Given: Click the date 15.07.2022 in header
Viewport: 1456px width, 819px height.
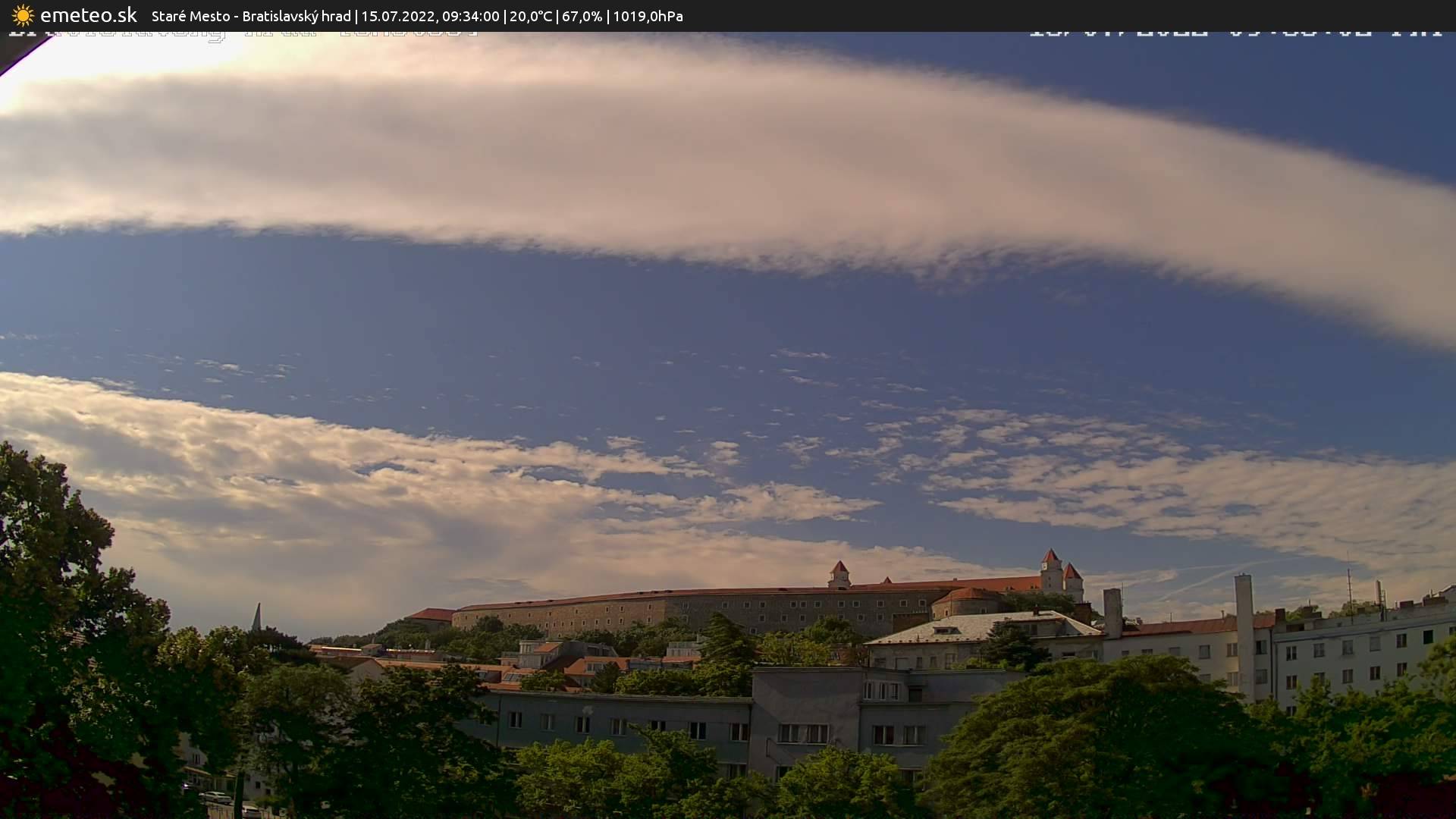Looking at the screenshot, I should pyautogui.click(x=397, y=16).
